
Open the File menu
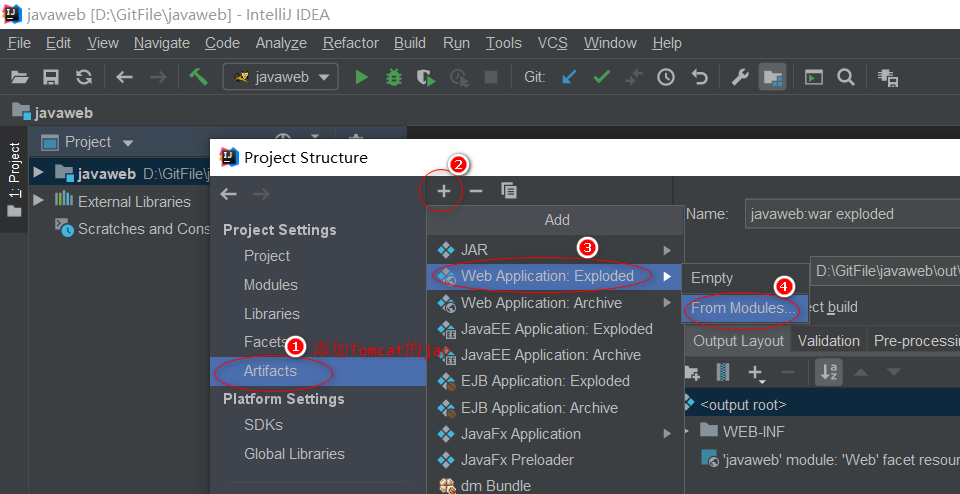pos(19,43)
